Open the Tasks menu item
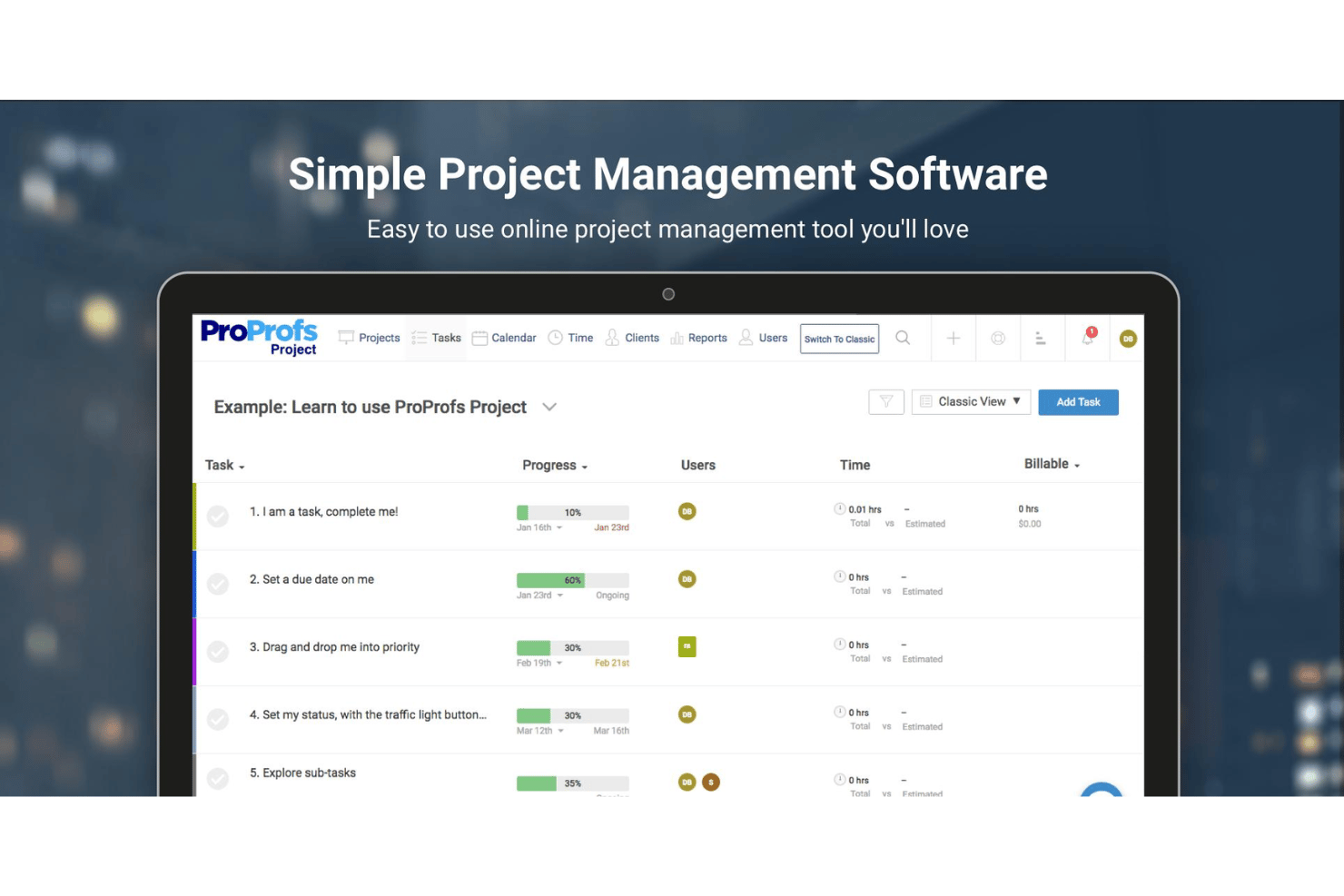This screenshot has width=1344, height=896. click(x=437, y=338)
